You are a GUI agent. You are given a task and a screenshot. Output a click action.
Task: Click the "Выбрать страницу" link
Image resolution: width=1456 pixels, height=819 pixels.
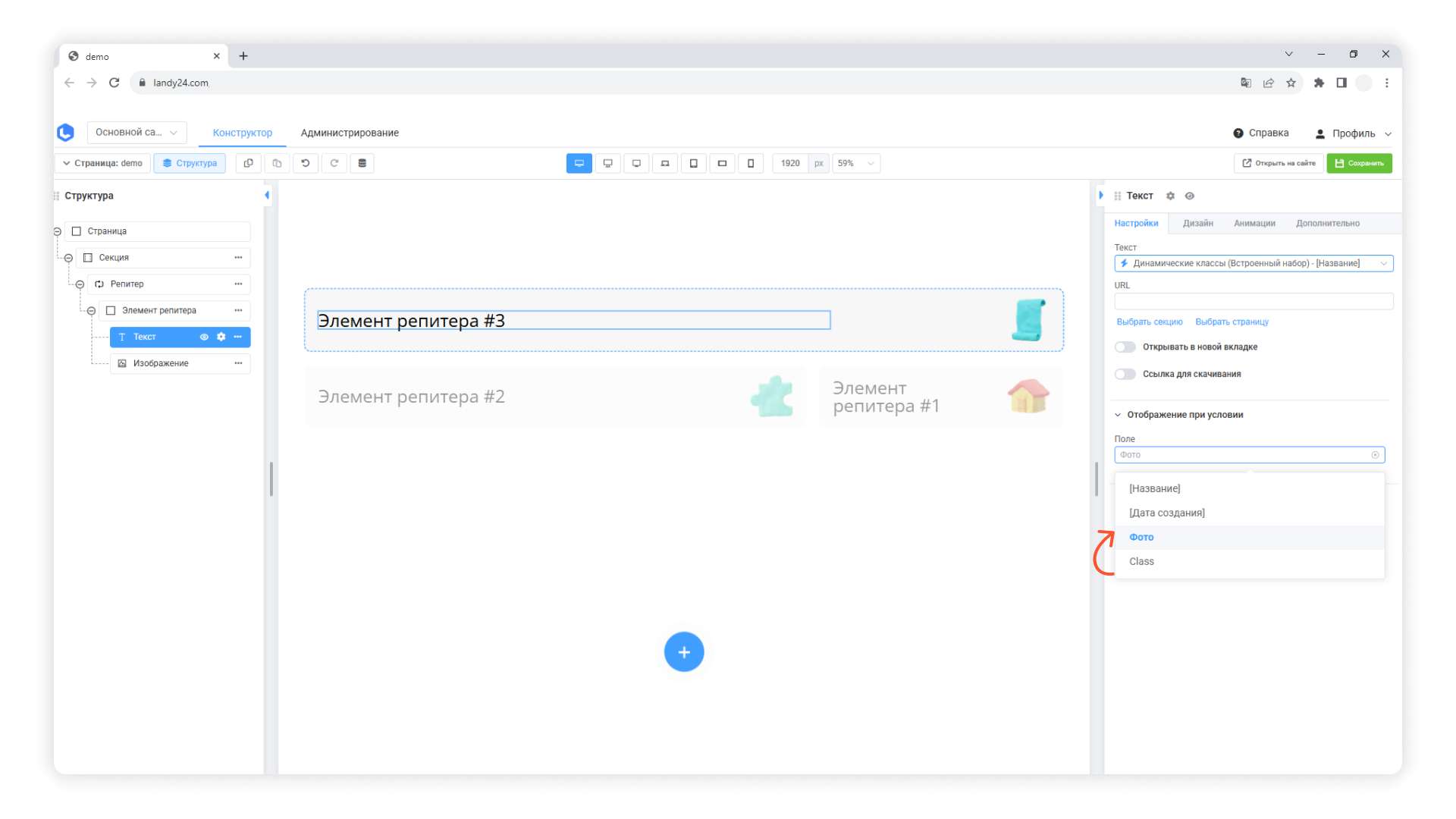pos(1232,322)
